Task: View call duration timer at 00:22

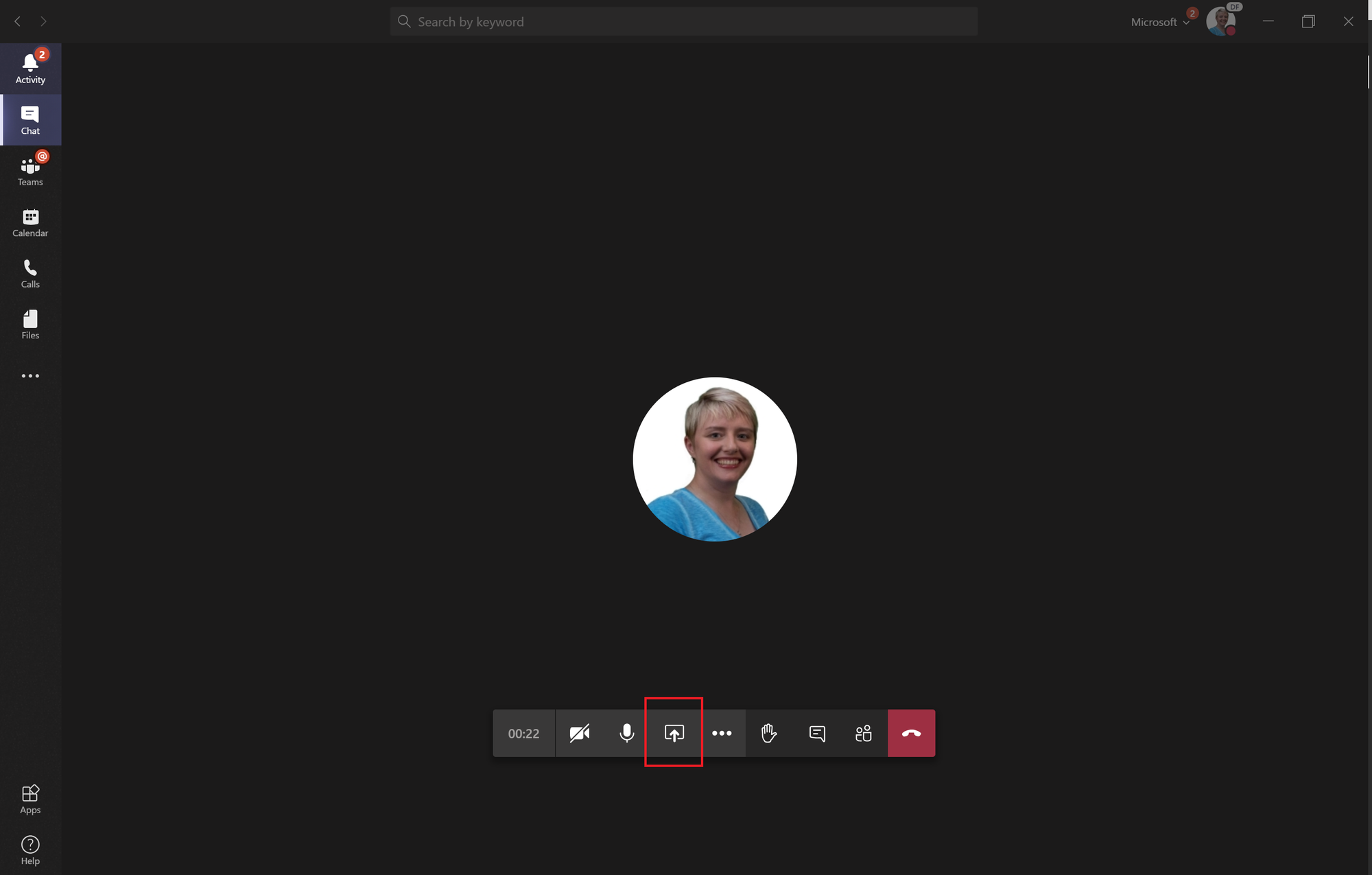Action: coord(524,733)
